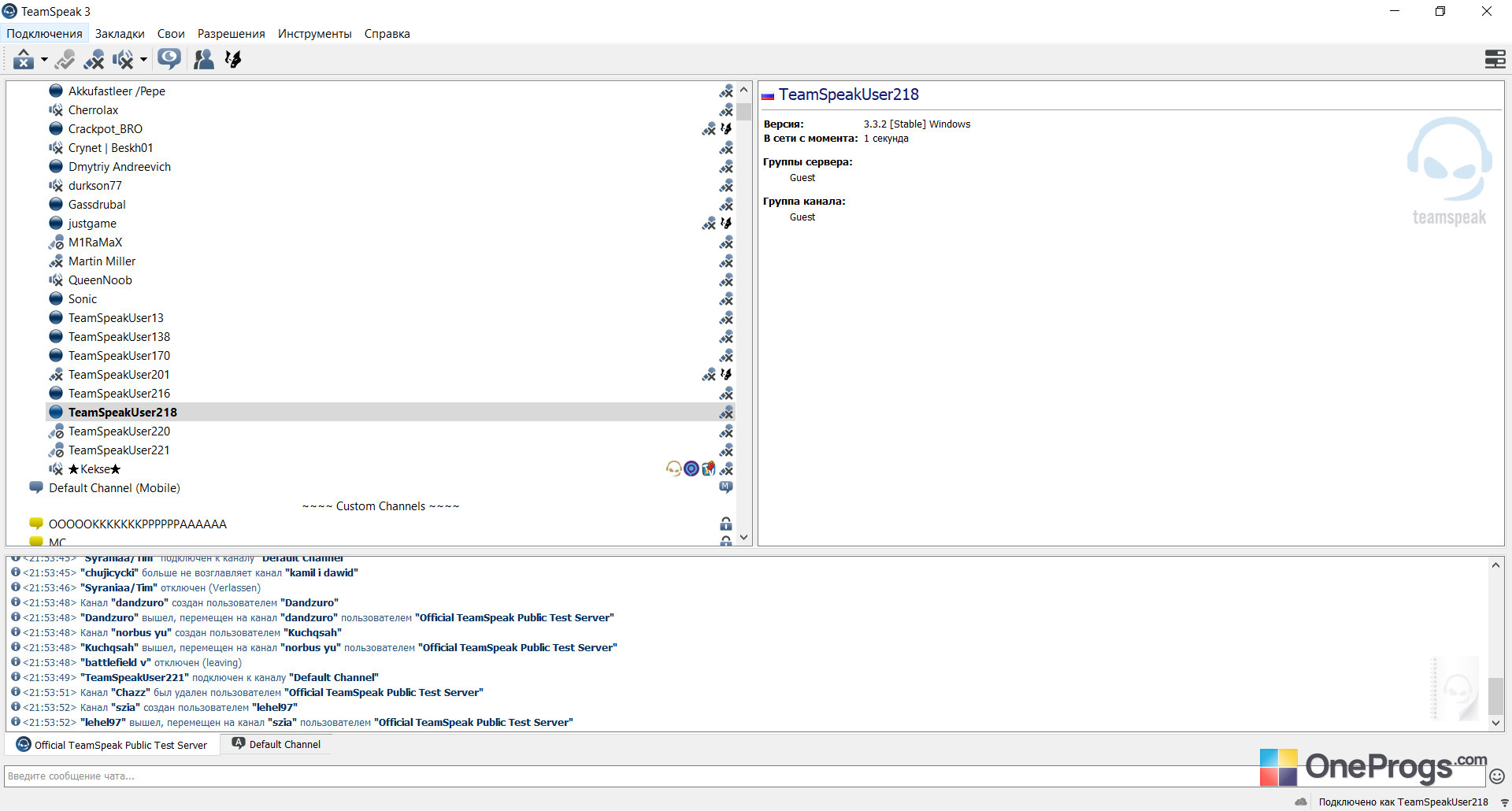
Task: Click the chat log scroll-down arrow
Action: pos(1495,723)
